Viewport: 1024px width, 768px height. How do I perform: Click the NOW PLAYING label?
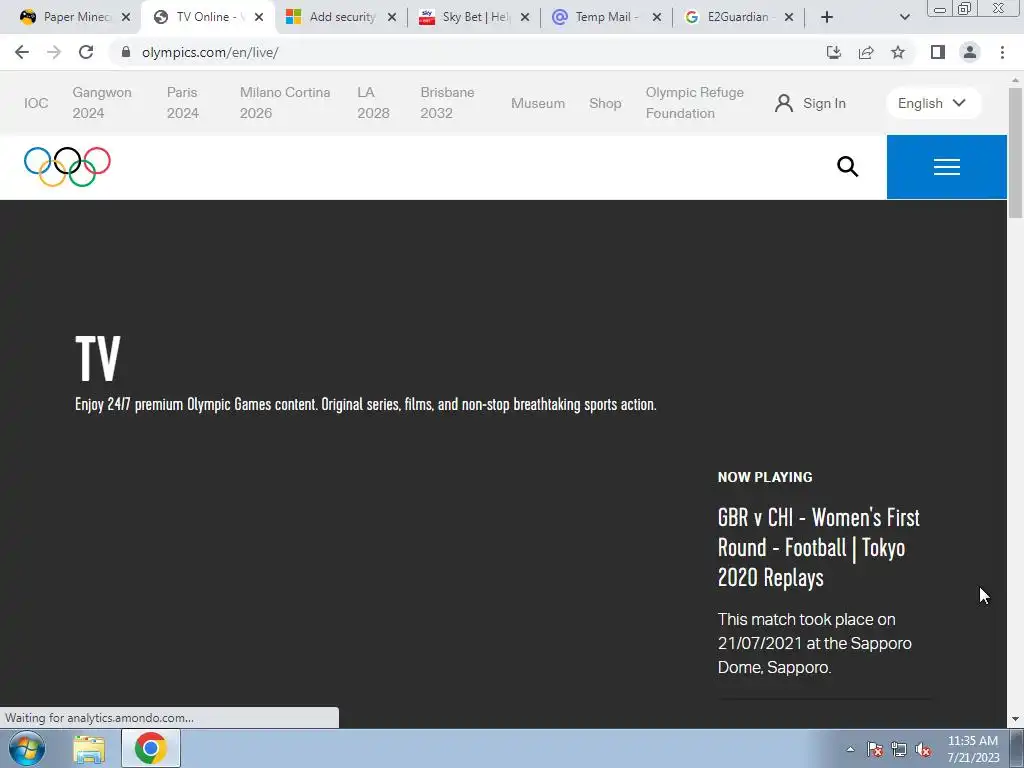tap(765, 477)
